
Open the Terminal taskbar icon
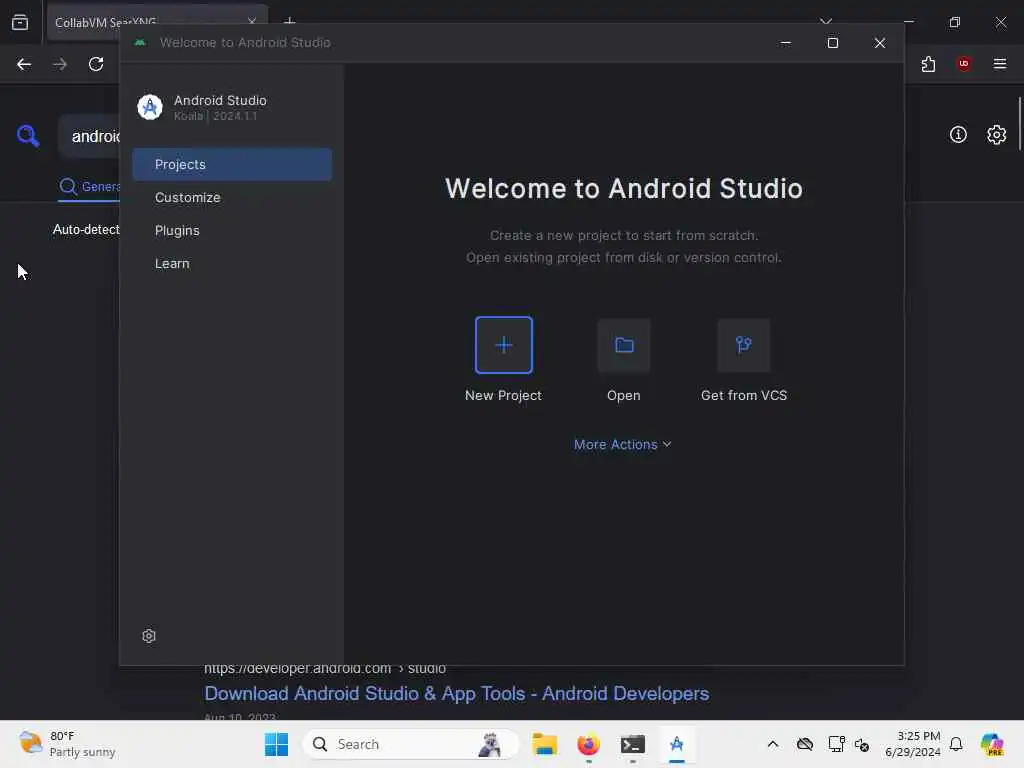tap(633, 744)
